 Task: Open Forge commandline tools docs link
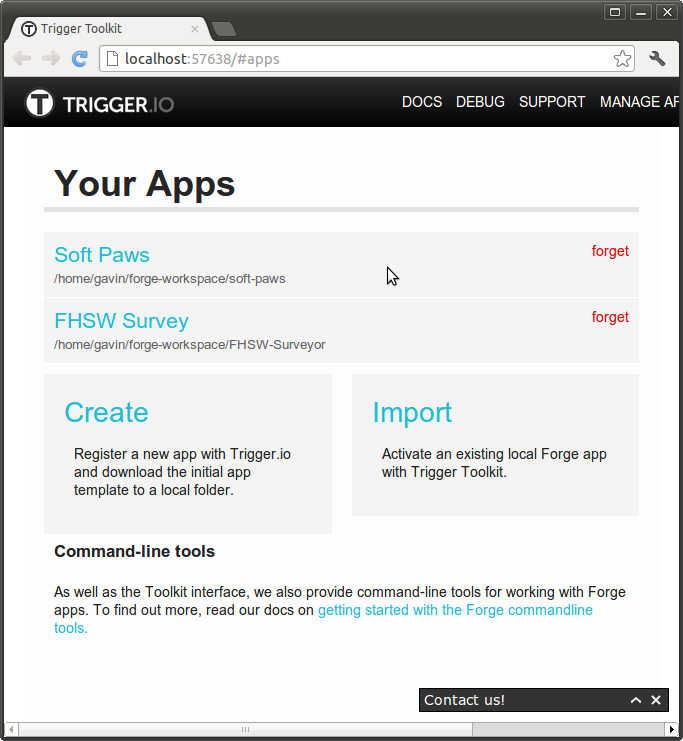[x=455, y=610]
